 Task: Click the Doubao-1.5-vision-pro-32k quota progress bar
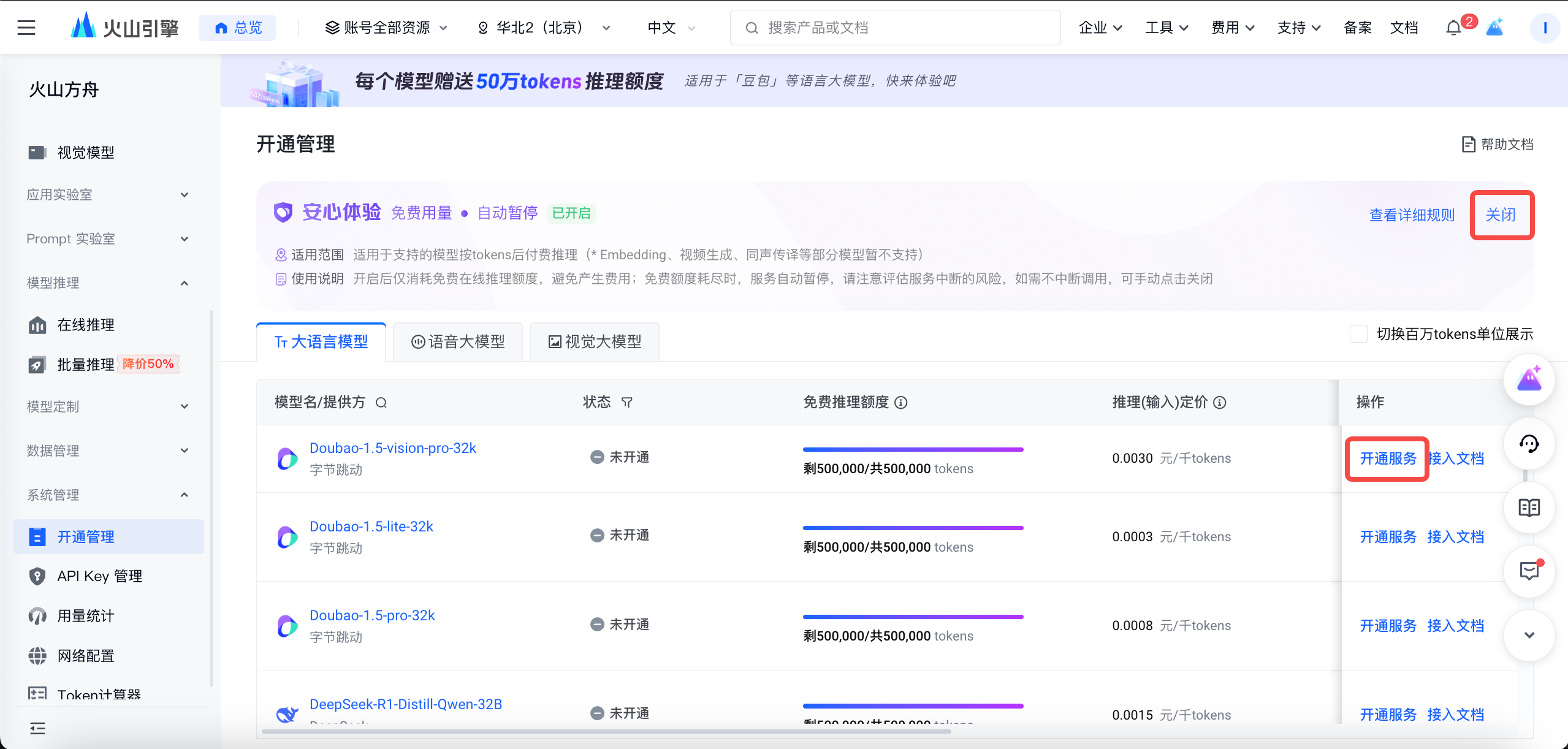pyautogui.click(x=913, y=449)
